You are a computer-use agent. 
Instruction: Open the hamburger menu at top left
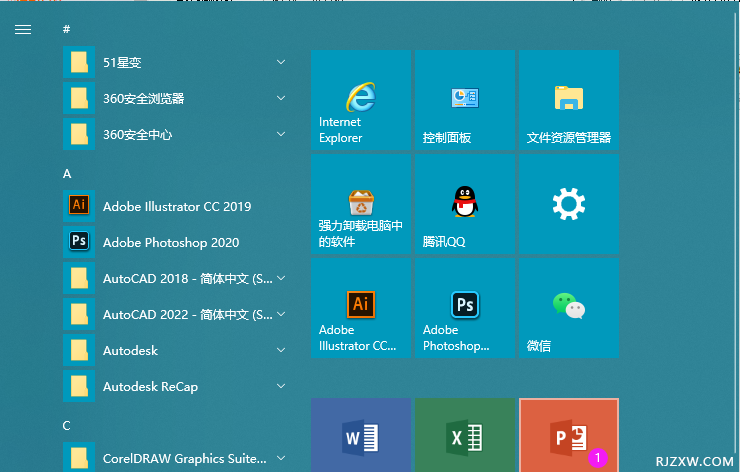[x=23, y=30]
